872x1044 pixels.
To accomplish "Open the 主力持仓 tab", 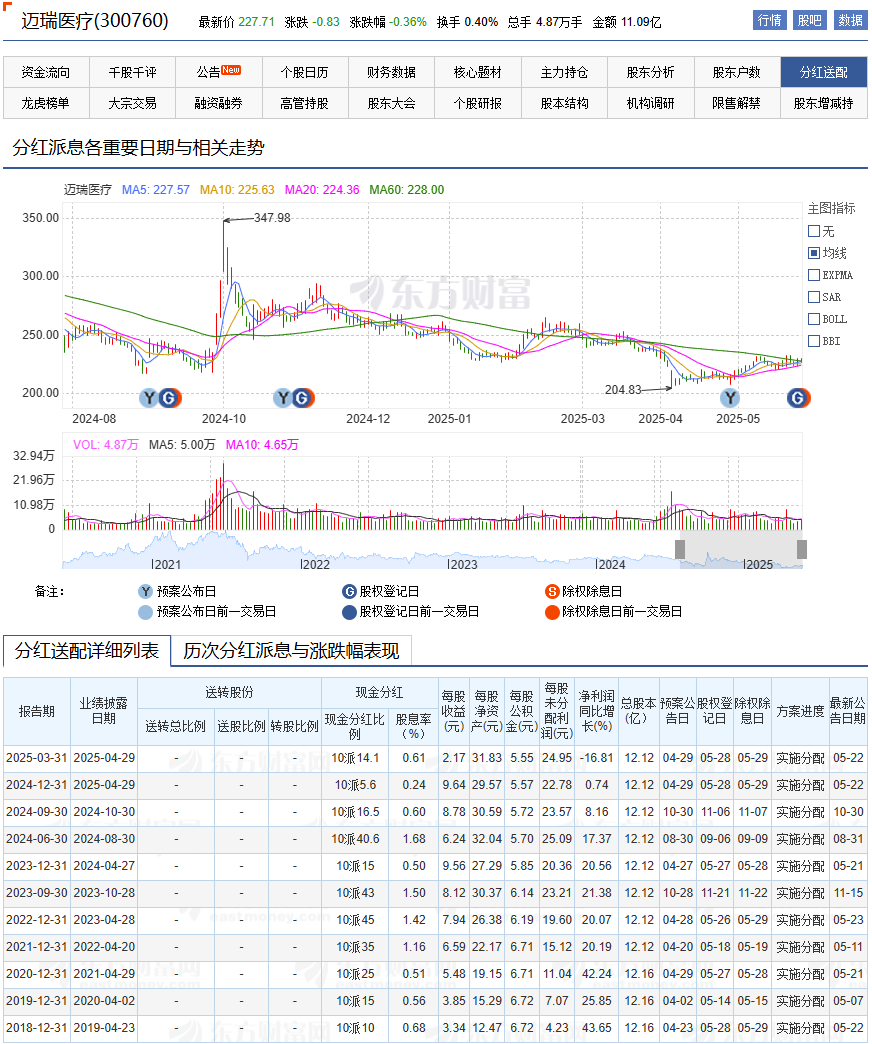I will (564, 72).
